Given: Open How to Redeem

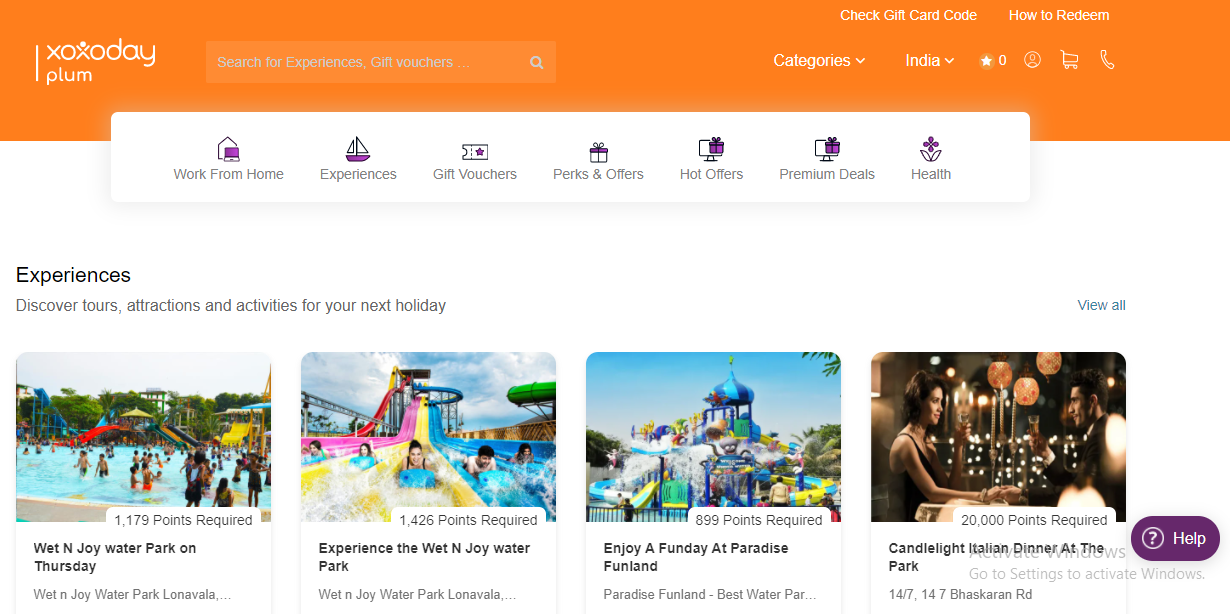Looking at the screenshot, I should (x=1059, y=15).
